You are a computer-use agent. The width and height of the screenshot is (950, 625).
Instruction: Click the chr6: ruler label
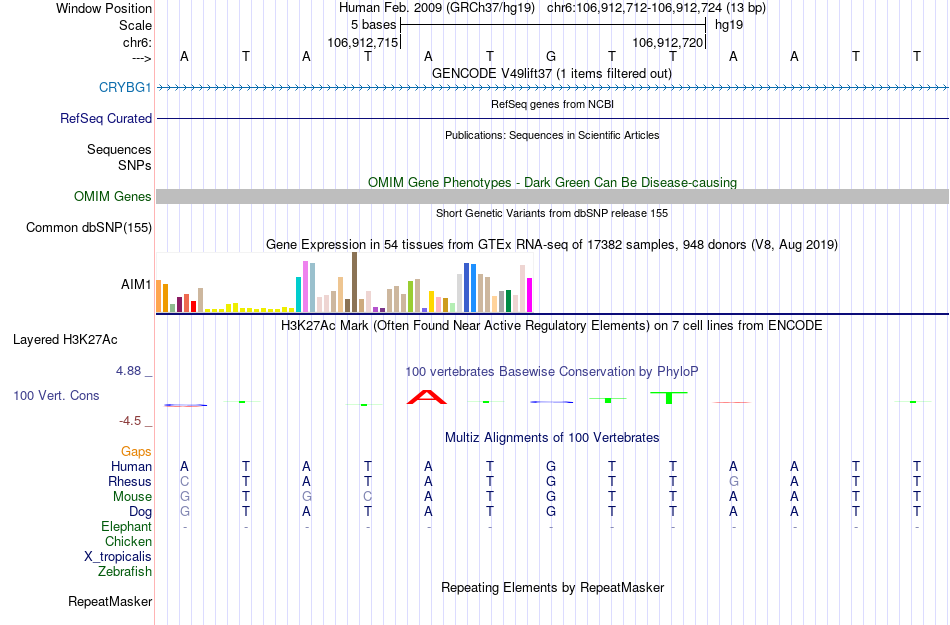pos(137,42)
